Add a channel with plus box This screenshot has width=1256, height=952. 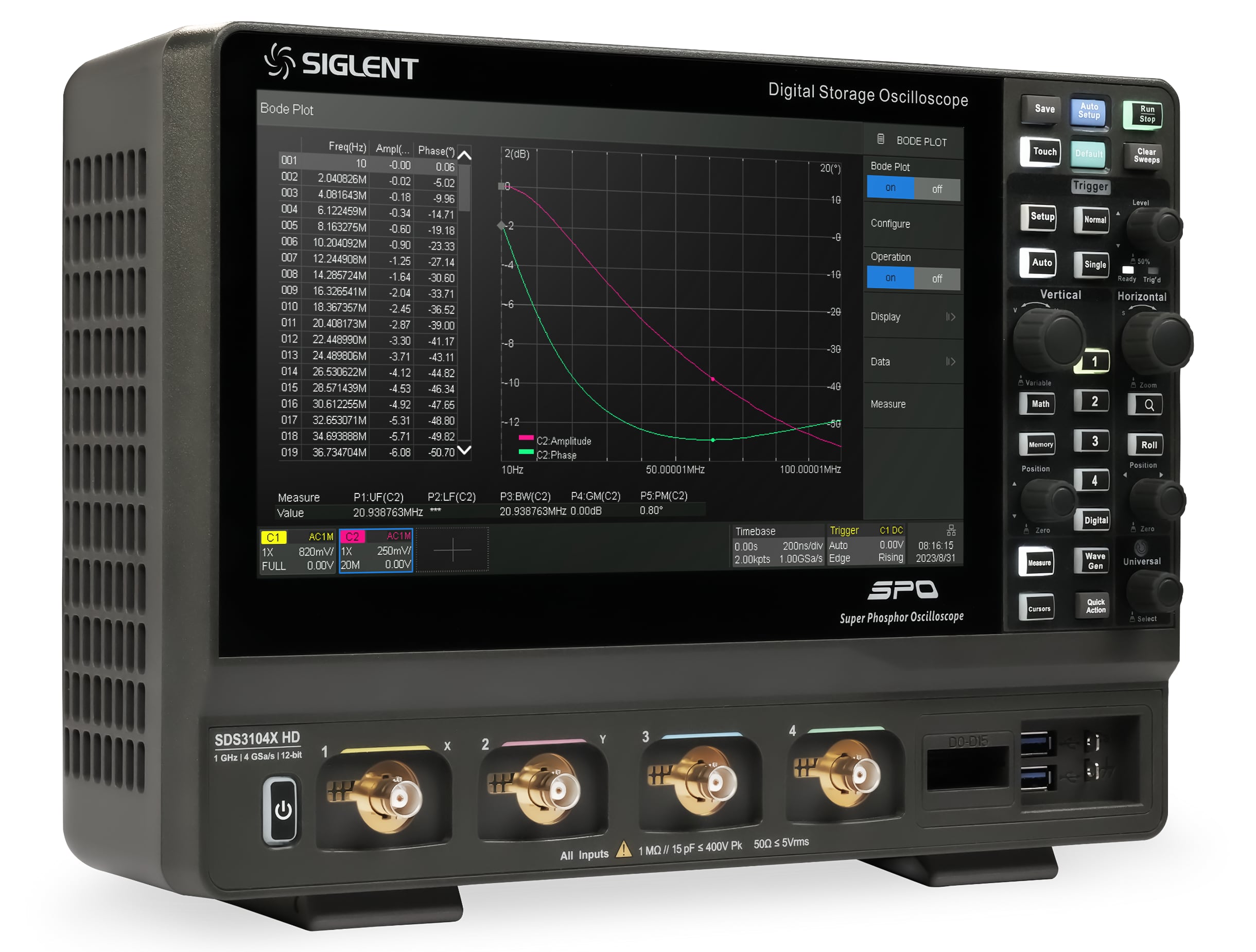pyautogui.click(x=452, y=550)
